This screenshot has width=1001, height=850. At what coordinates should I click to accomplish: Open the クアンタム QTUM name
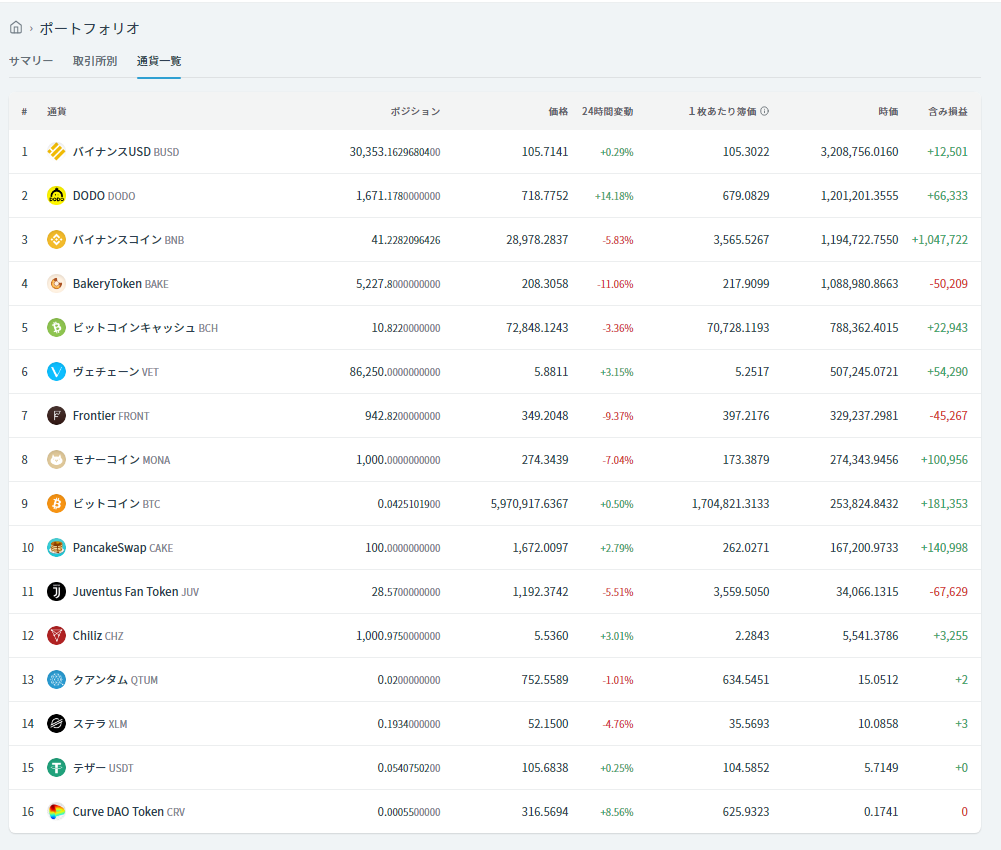click(x=115, y=680)
